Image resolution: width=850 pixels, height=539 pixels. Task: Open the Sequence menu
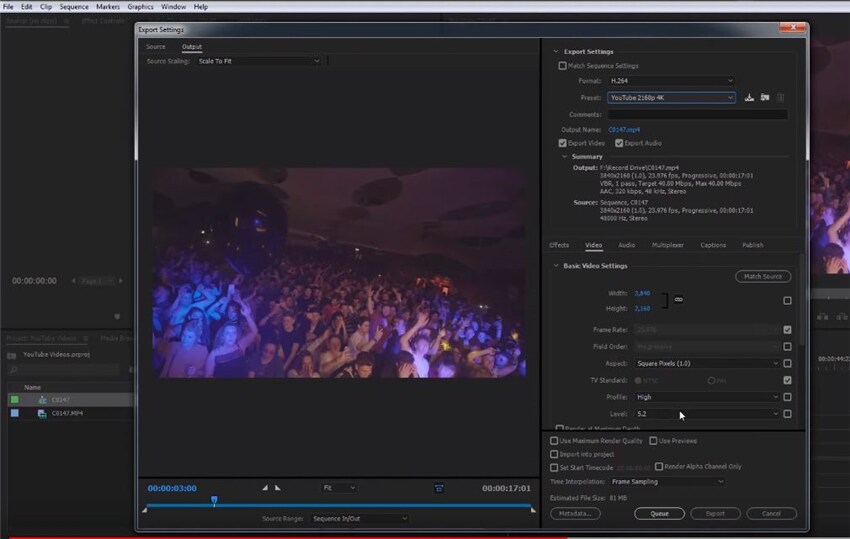coord(74,7)
